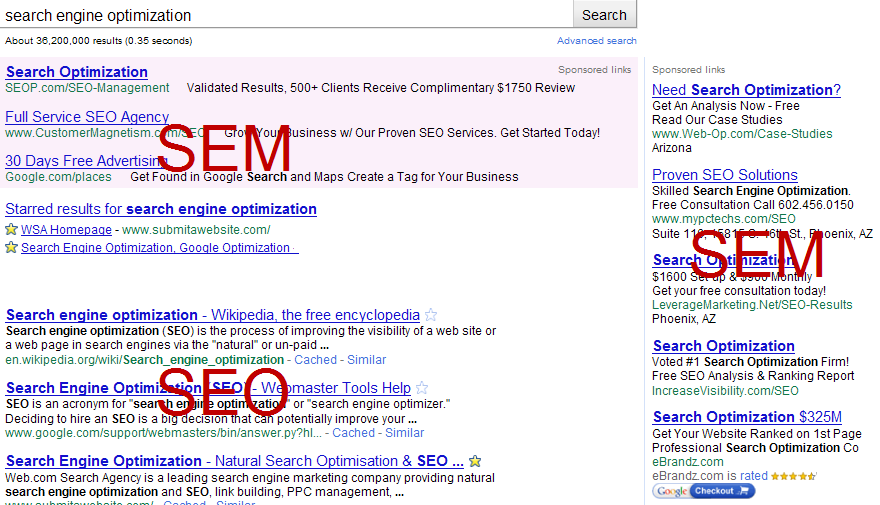
Task: Open Starred results for search engine optimization
Action: tap(161, 209)
